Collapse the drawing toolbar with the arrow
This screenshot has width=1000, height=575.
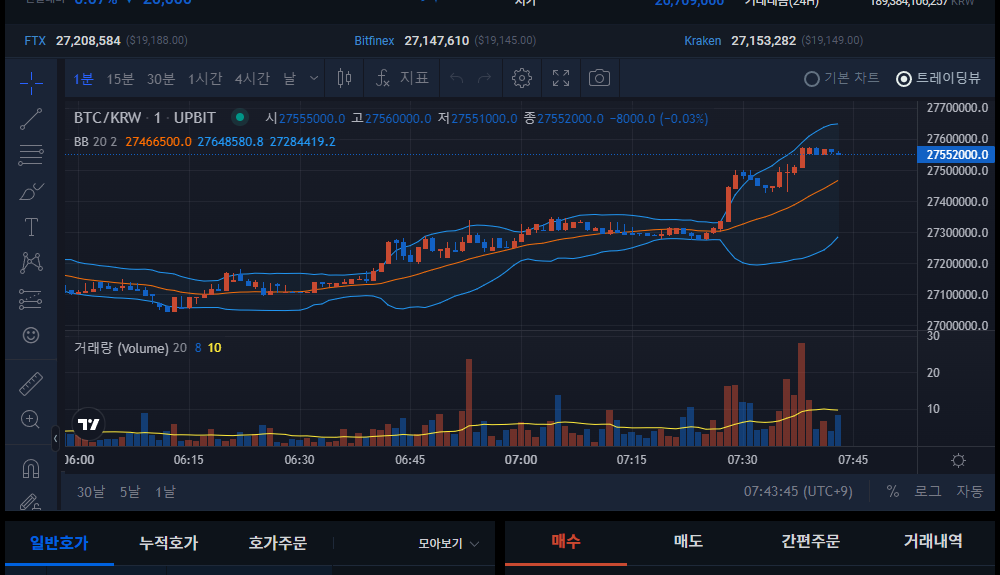pos(55,438)
